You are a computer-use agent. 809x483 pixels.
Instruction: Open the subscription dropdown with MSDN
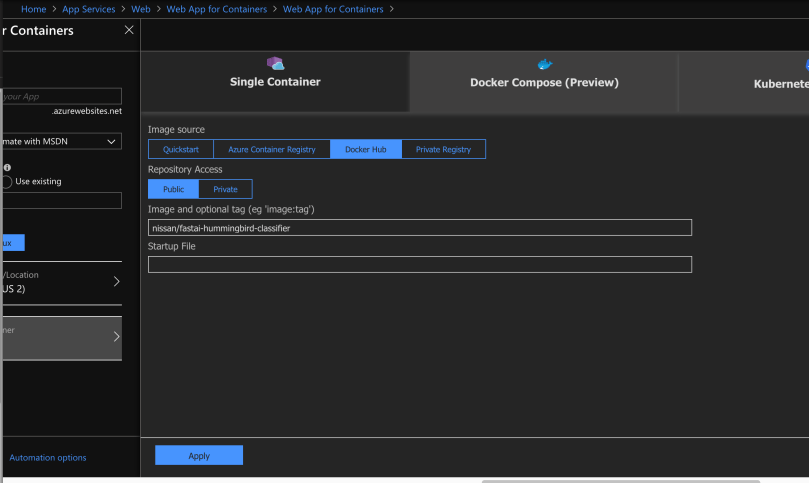pyautogui.click(x=60, y=141)
